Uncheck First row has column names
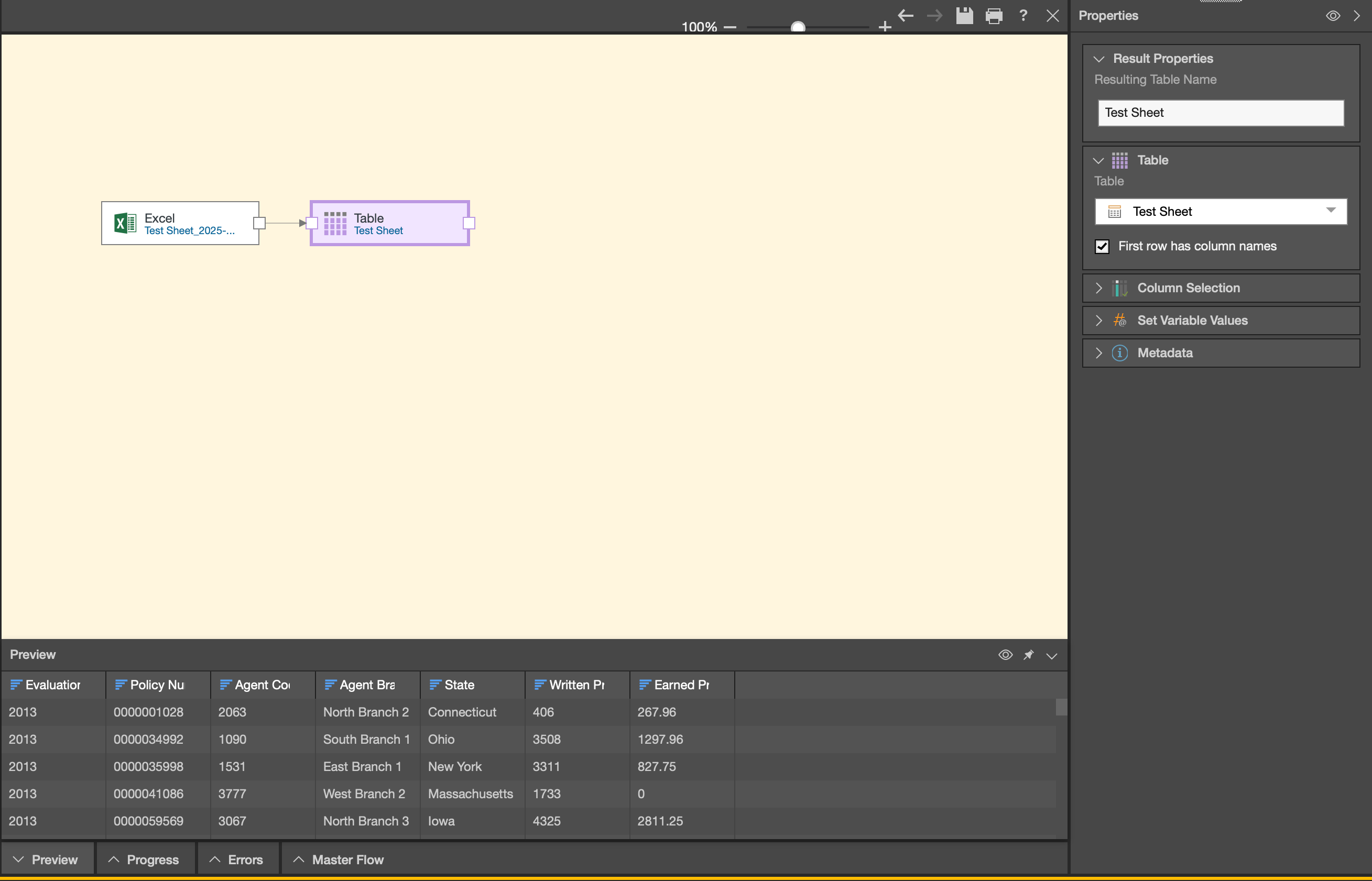Screen dimensions: 1372x881 [1102, 247]
